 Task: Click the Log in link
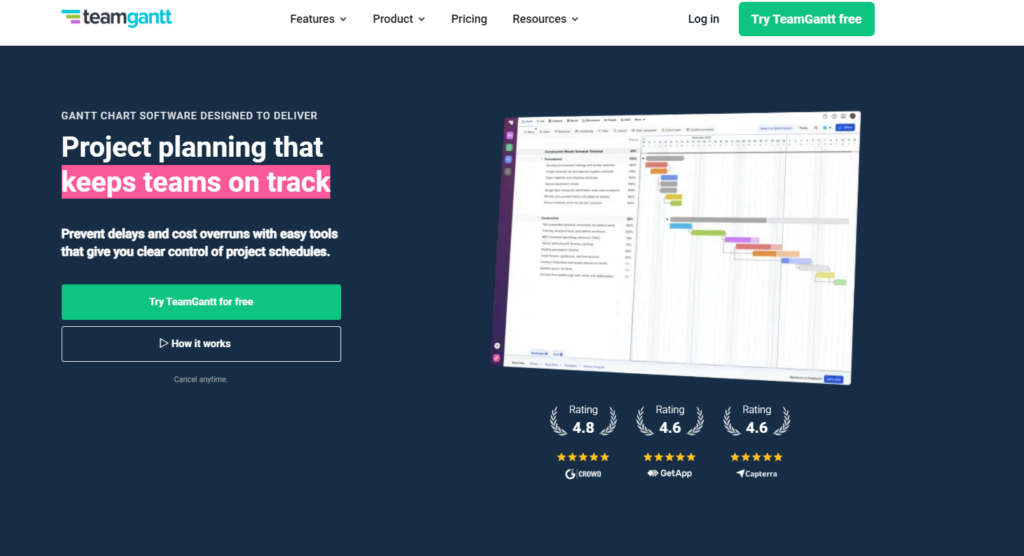pos(703,19)
